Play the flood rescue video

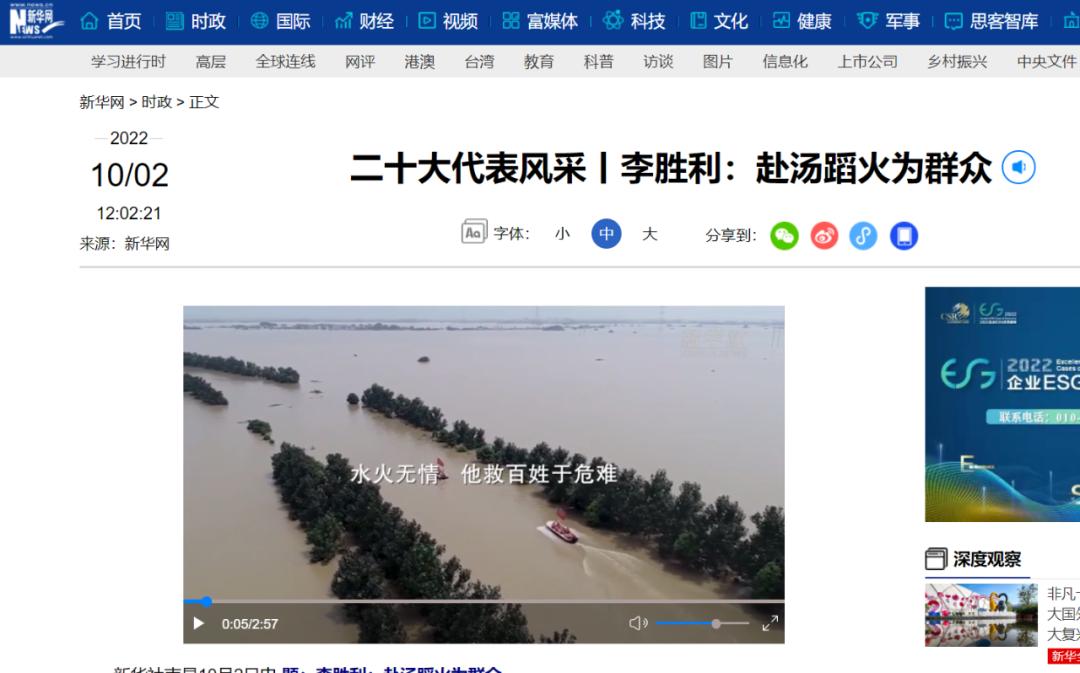(198, 623)
